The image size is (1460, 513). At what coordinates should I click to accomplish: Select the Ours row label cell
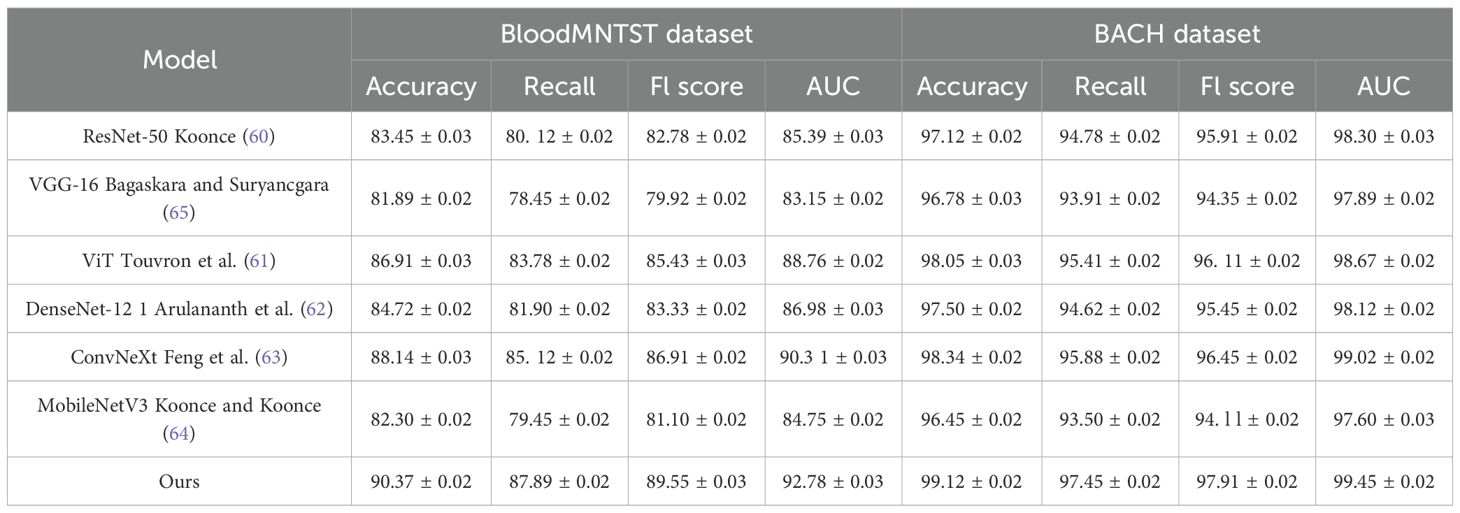(x=179, y=482)
